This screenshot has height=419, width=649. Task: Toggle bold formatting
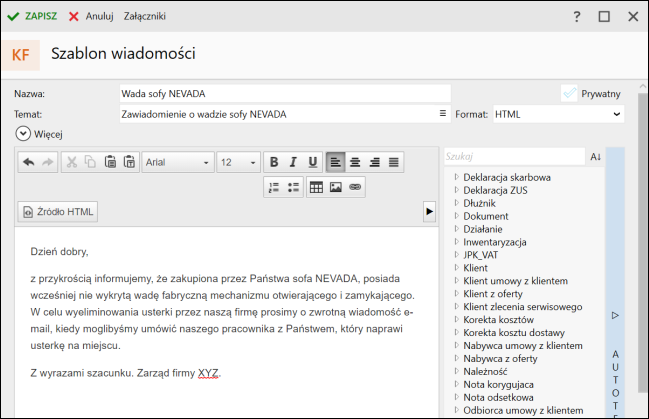(x=274, y=162)
